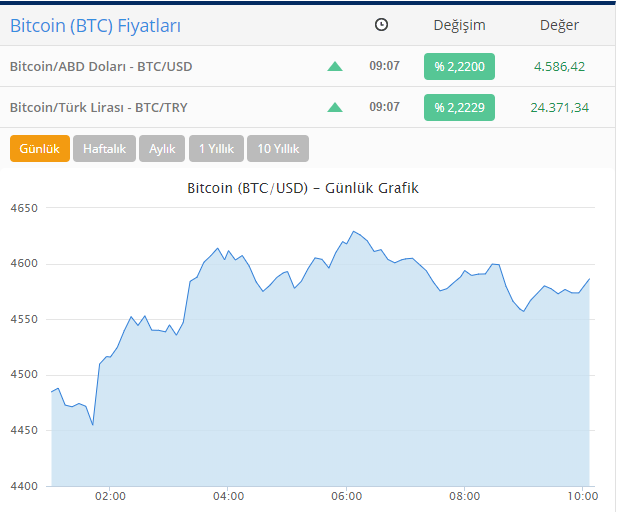Click the Değişim column header
The height and width of the screenshot is (512, 618).
[460, 26]
